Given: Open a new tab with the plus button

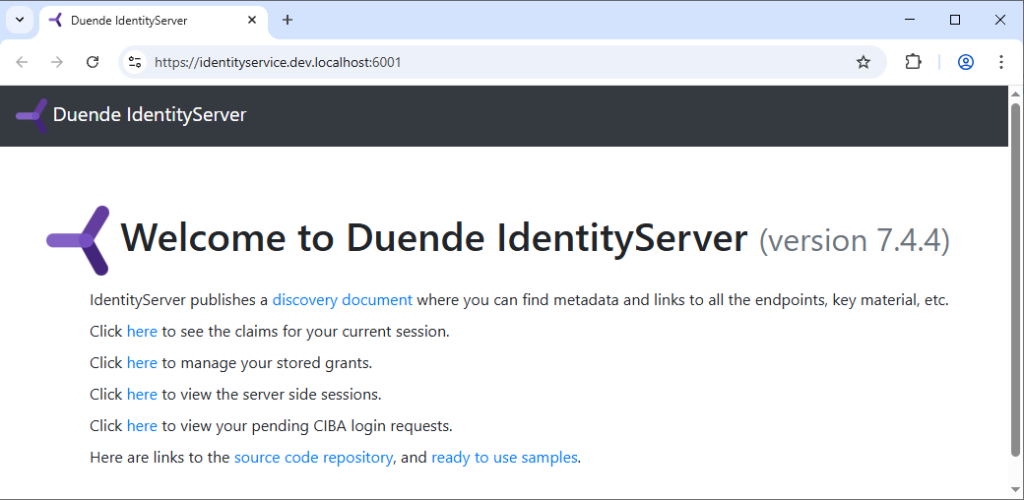Looking at the screenshot, I should click(x=288, y=20).
